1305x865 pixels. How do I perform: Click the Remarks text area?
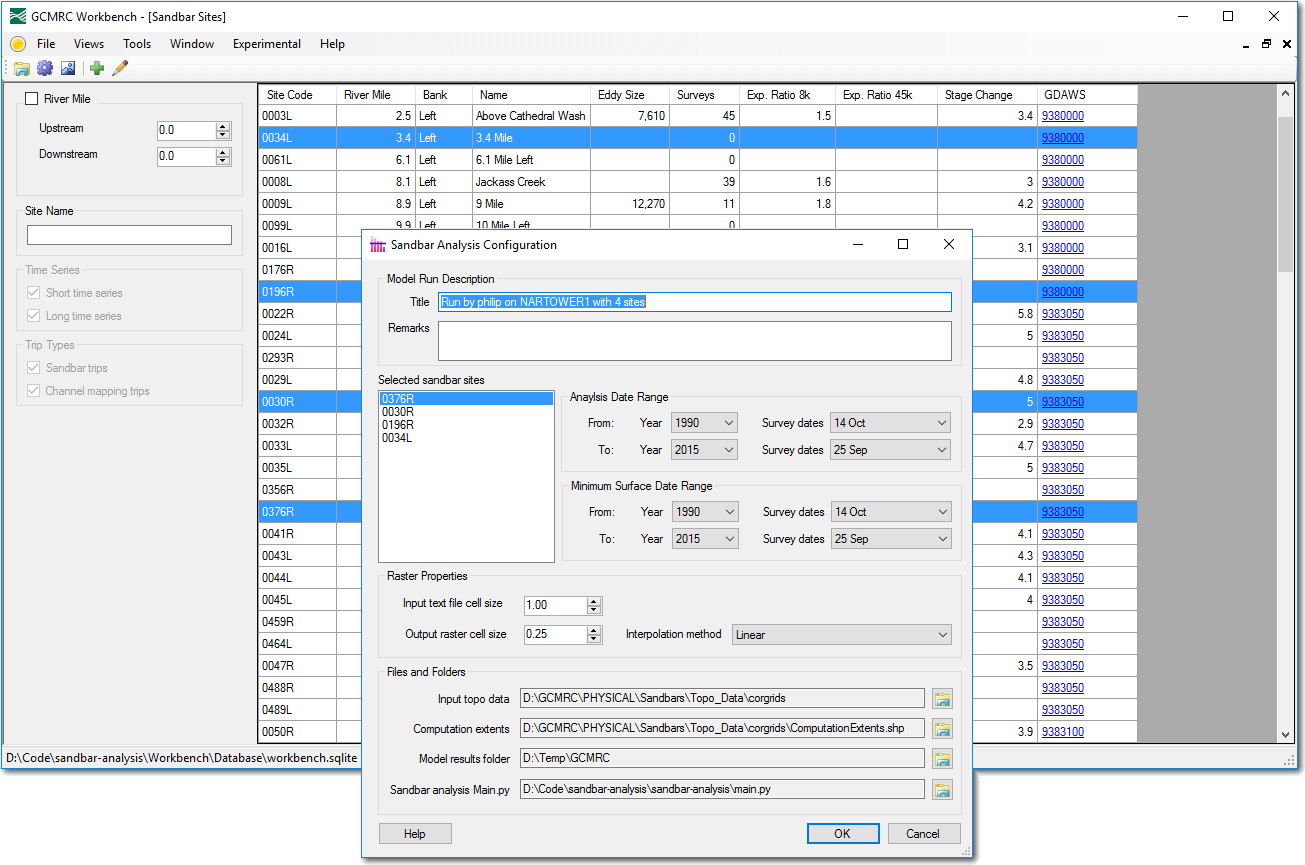695,341
